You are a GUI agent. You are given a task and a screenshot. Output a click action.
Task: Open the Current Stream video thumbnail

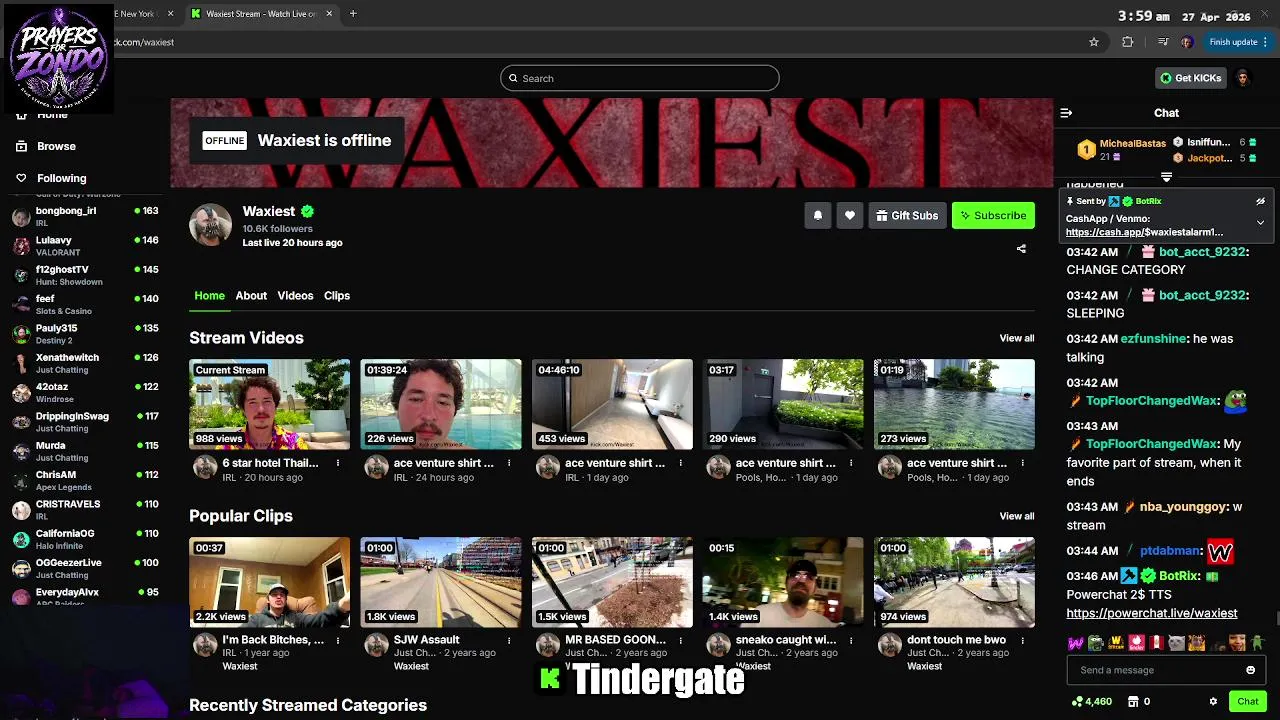pos(270,404)
